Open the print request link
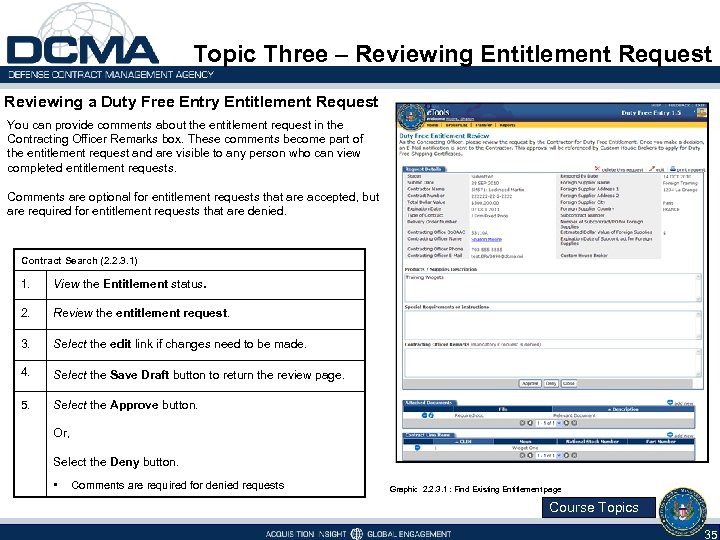 [691, 170]
